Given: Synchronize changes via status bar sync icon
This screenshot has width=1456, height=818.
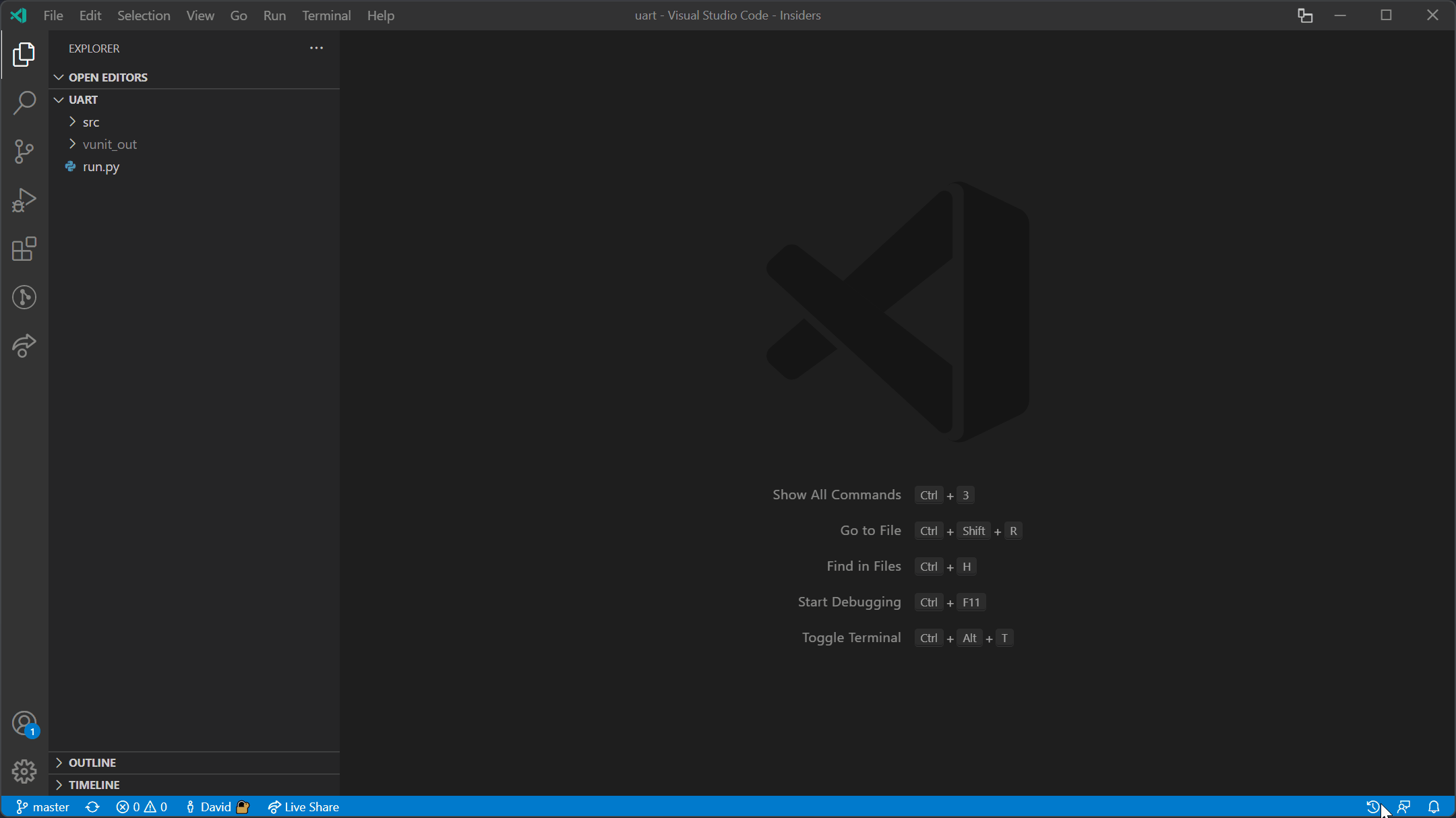Looking at the screenshot, I should pyautogui.click(x=92, y=807).
